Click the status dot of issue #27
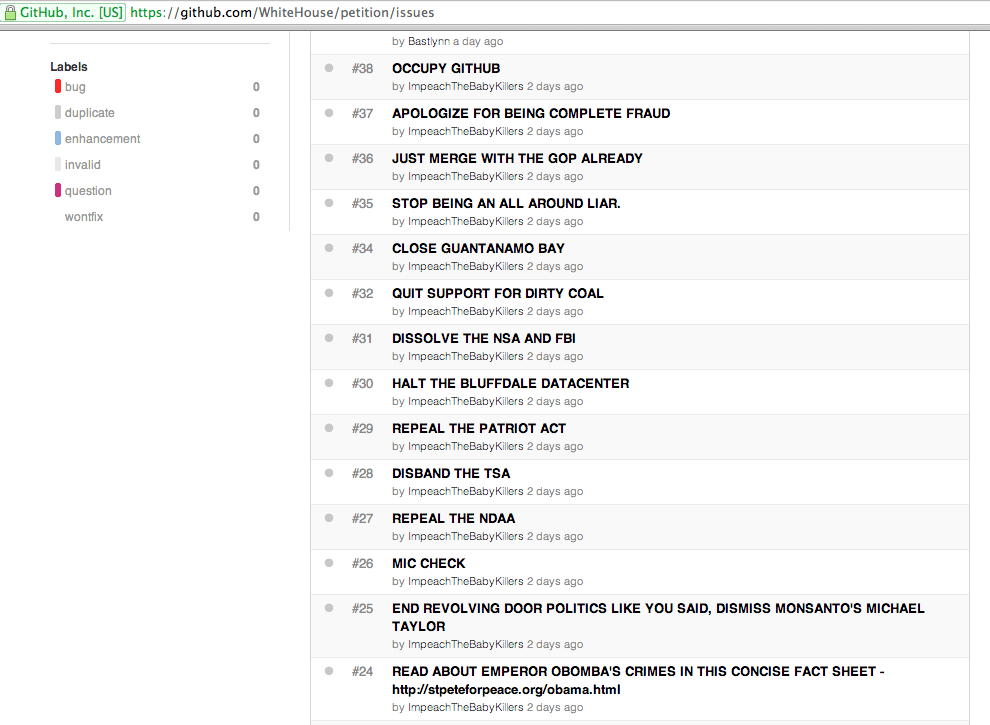 click(x=329, y=518)
